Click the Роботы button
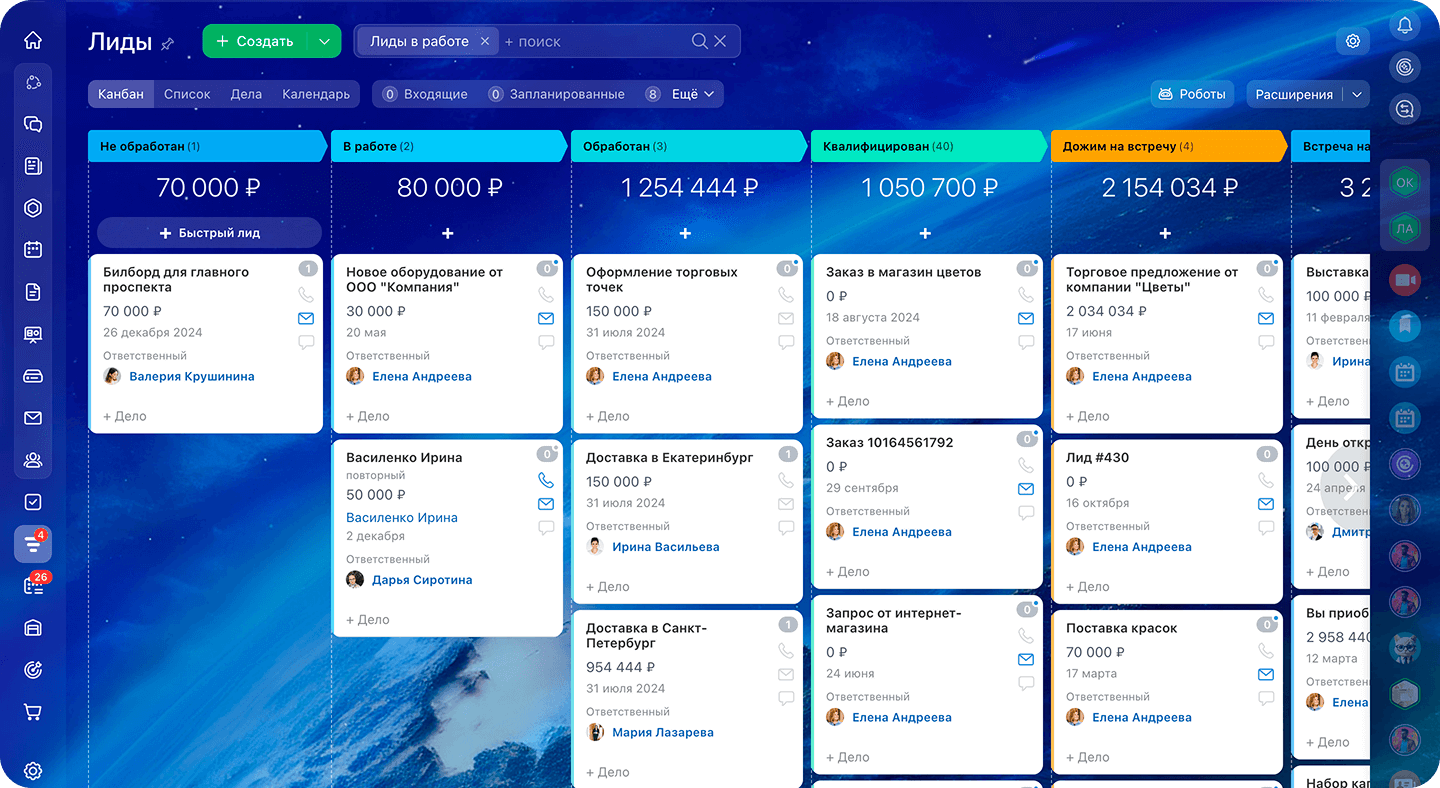 point(1191,94)
